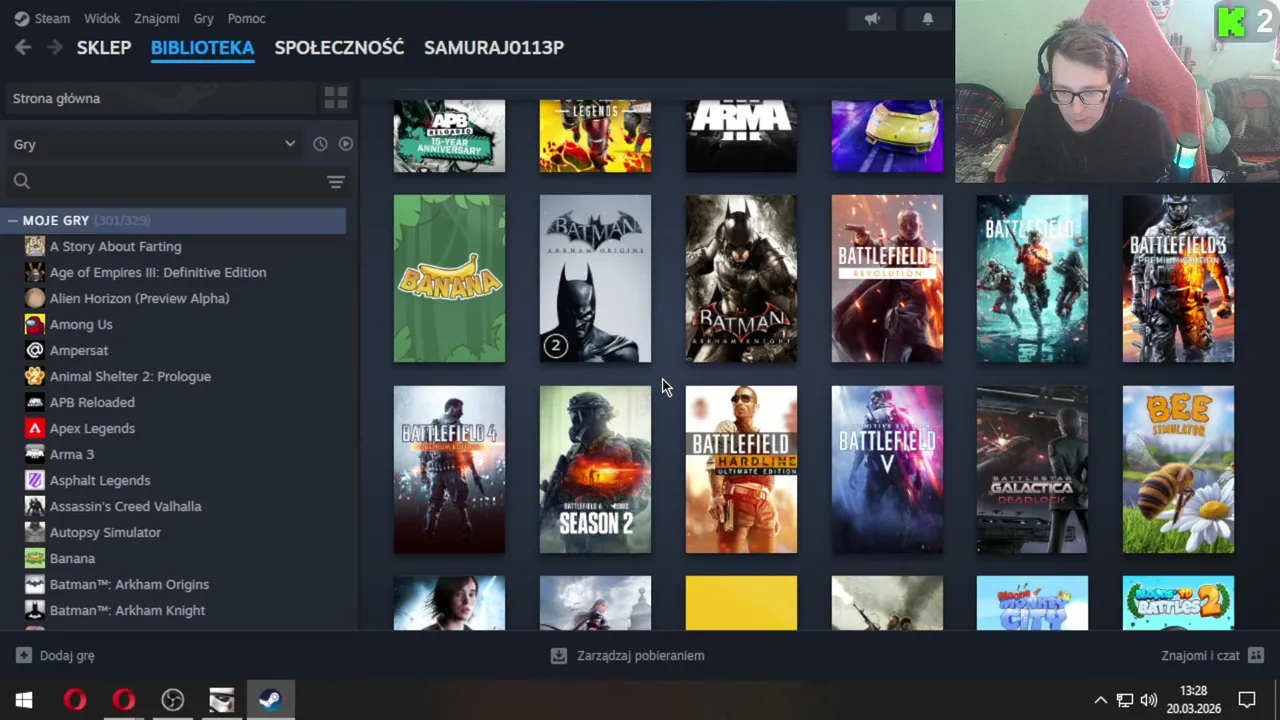
Task: Go forward with the right arrow
Action: coord(54,47)
